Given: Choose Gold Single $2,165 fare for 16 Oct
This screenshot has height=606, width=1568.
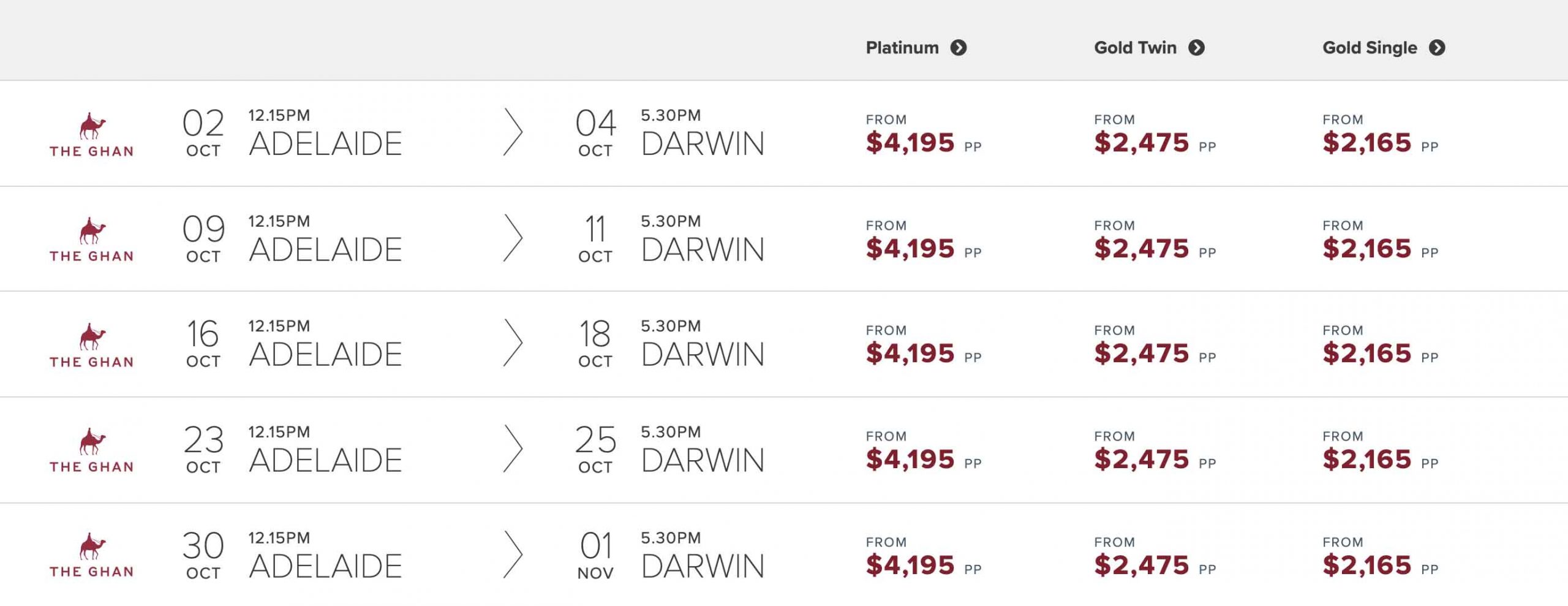Looking at the screenshot, I should pos(1366,354).
